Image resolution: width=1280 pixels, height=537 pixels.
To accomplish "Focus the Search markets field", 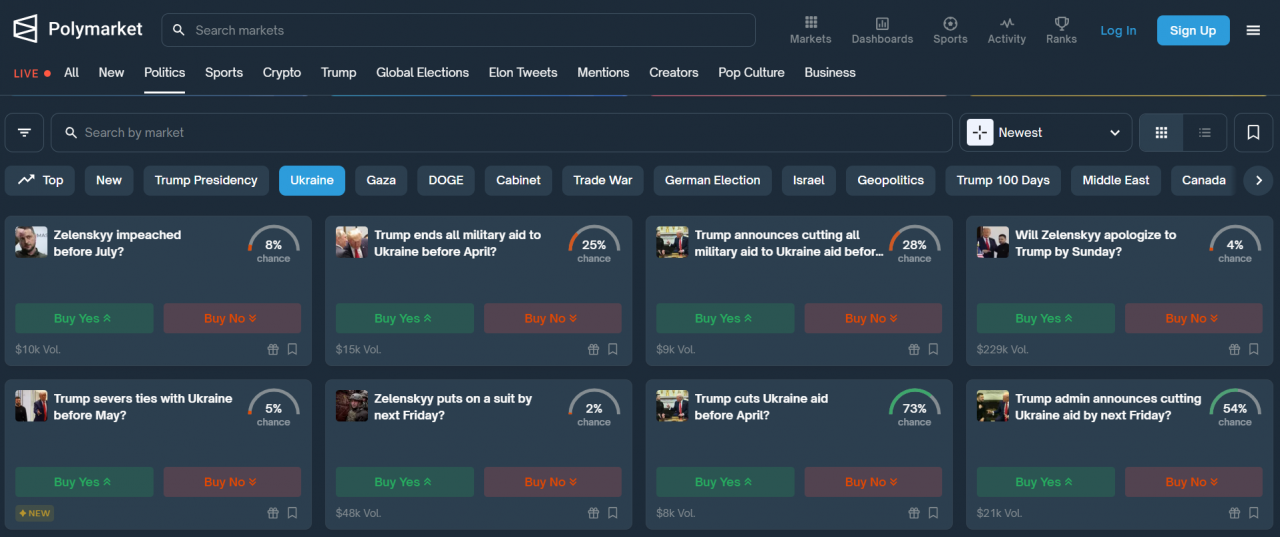I will 458,30.
